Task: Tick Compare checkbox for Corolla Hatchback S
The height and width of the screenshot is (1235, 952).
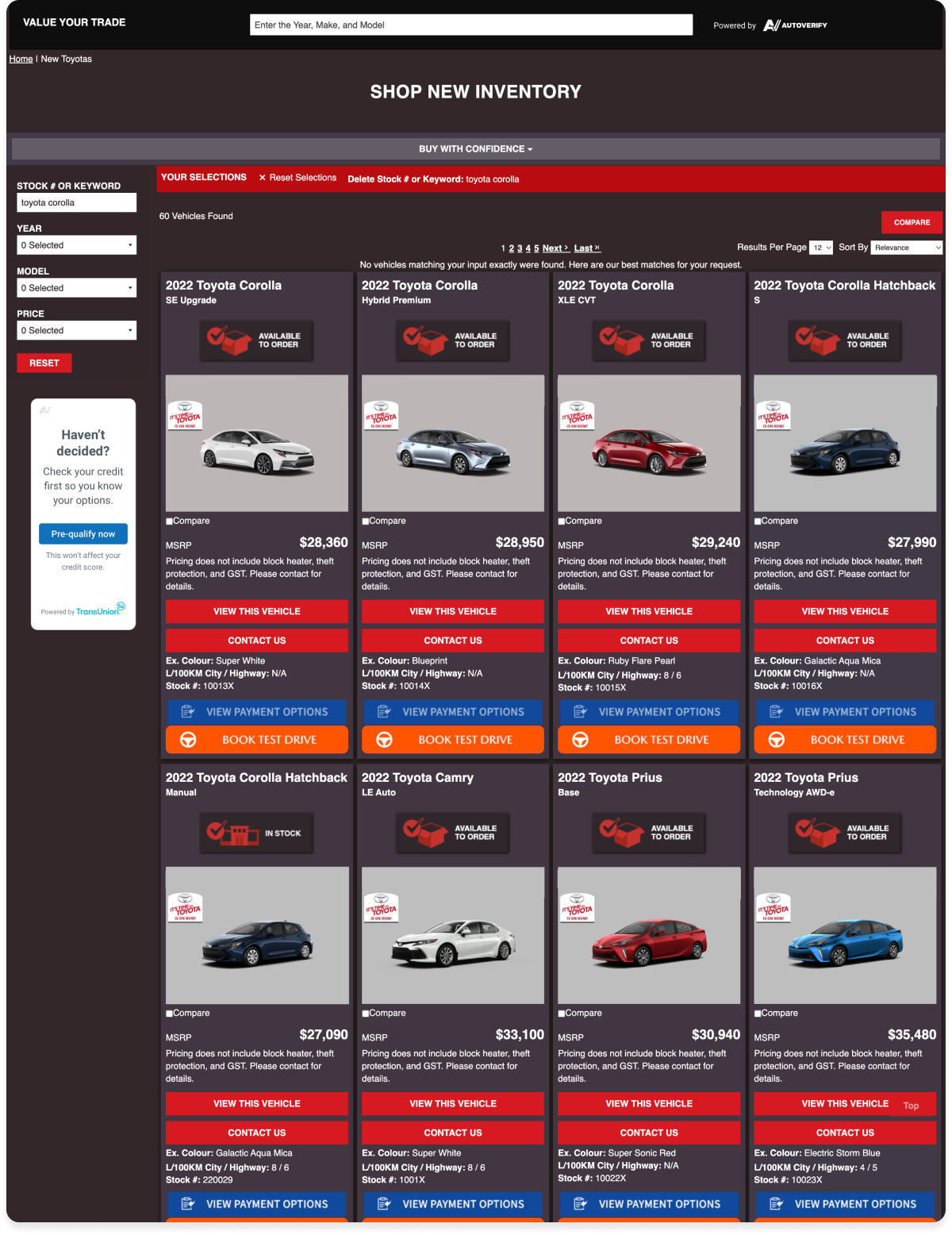Action: (758, 521)
